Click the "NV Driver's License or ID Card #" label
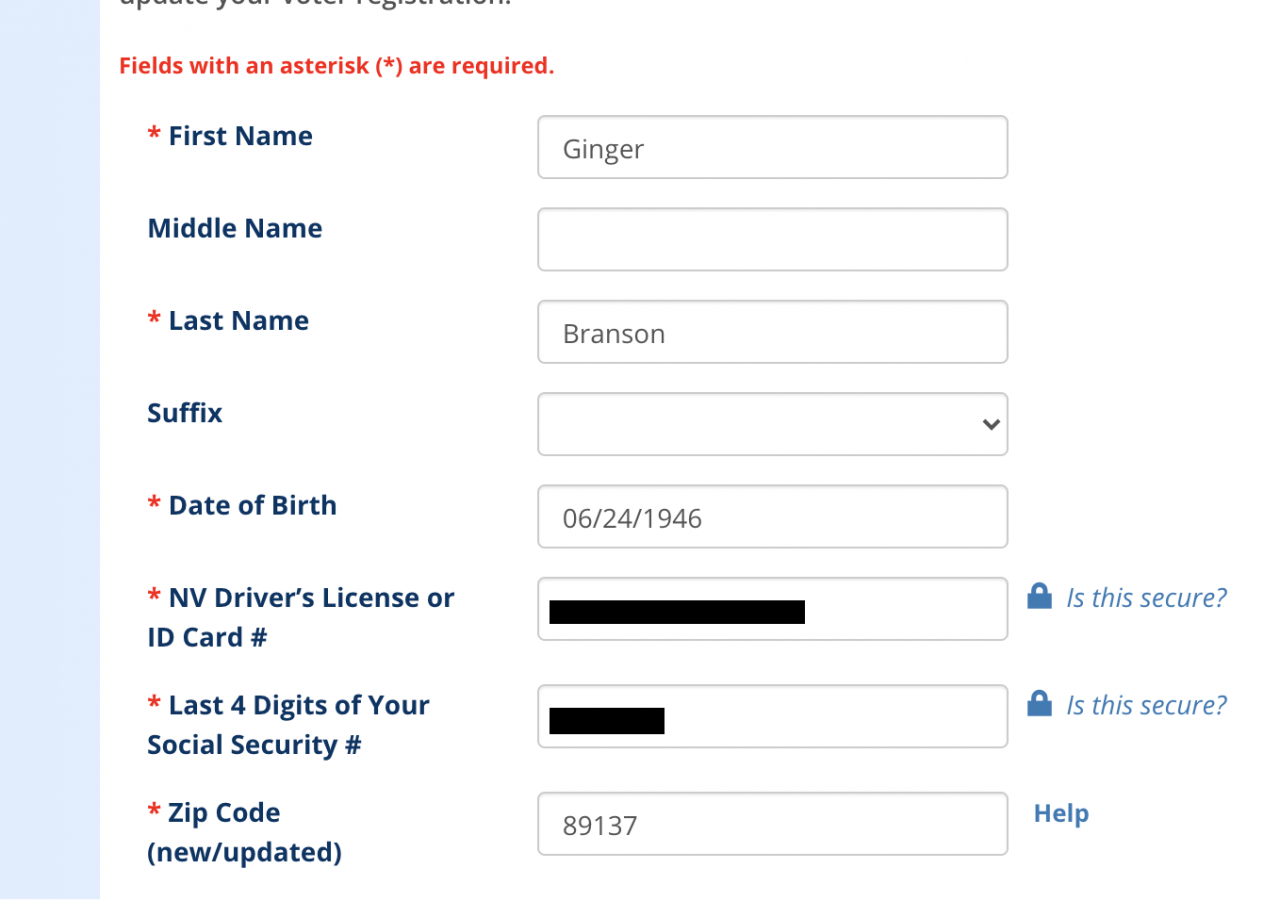This screenshot has width=1280, height=901. pyautogui.click(x=300, y=617)
